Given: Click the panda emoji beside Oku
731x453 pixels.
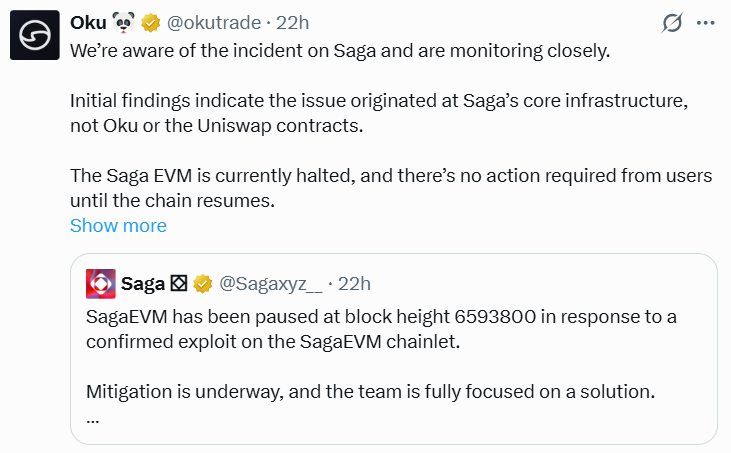Looking at the screenshot, I should pos(124,22).
